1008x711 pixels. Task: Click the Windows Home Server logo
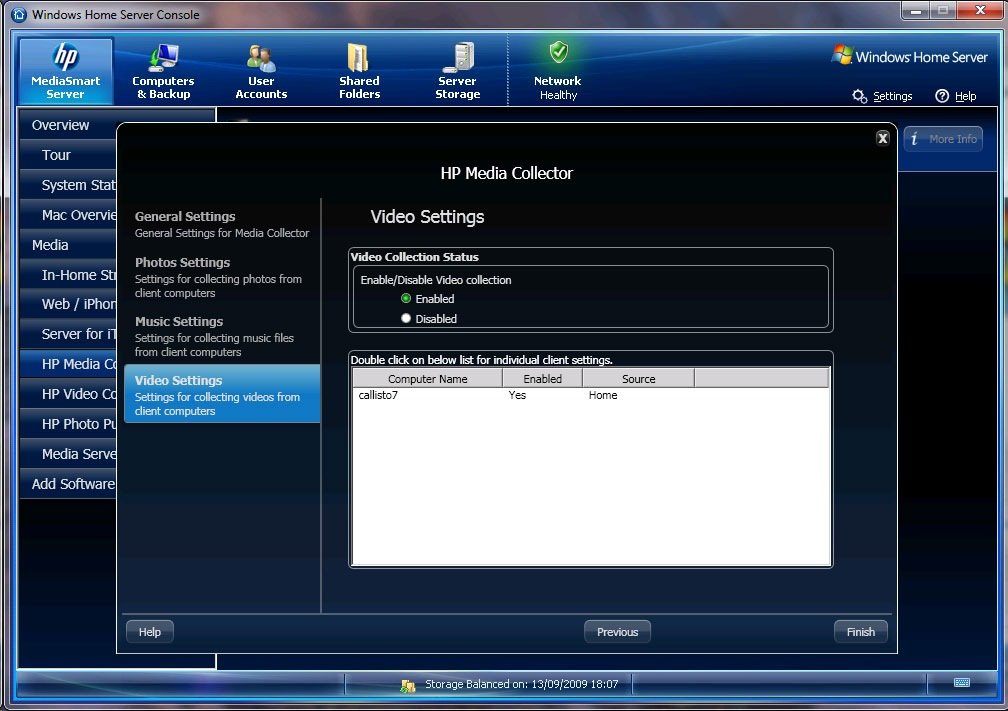(x=909, y=57)
